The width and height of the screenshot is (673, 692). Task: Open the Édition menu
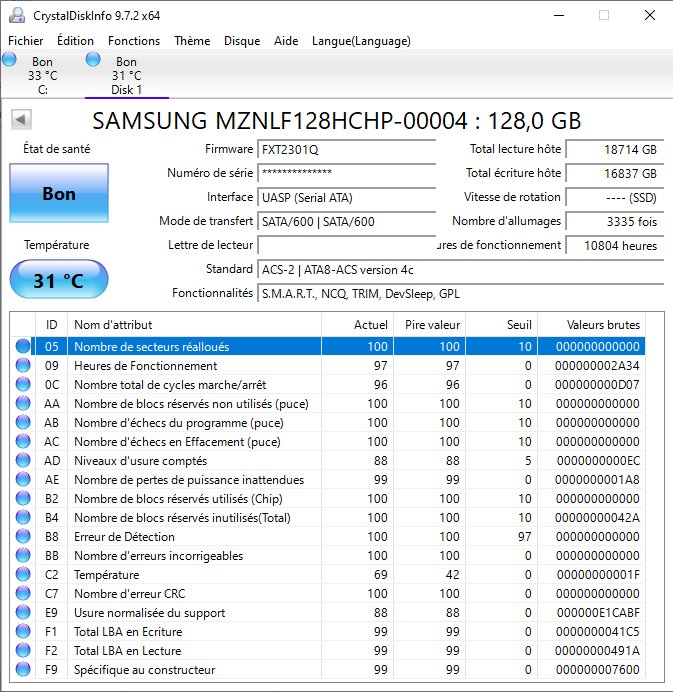(x=75, y=41)
